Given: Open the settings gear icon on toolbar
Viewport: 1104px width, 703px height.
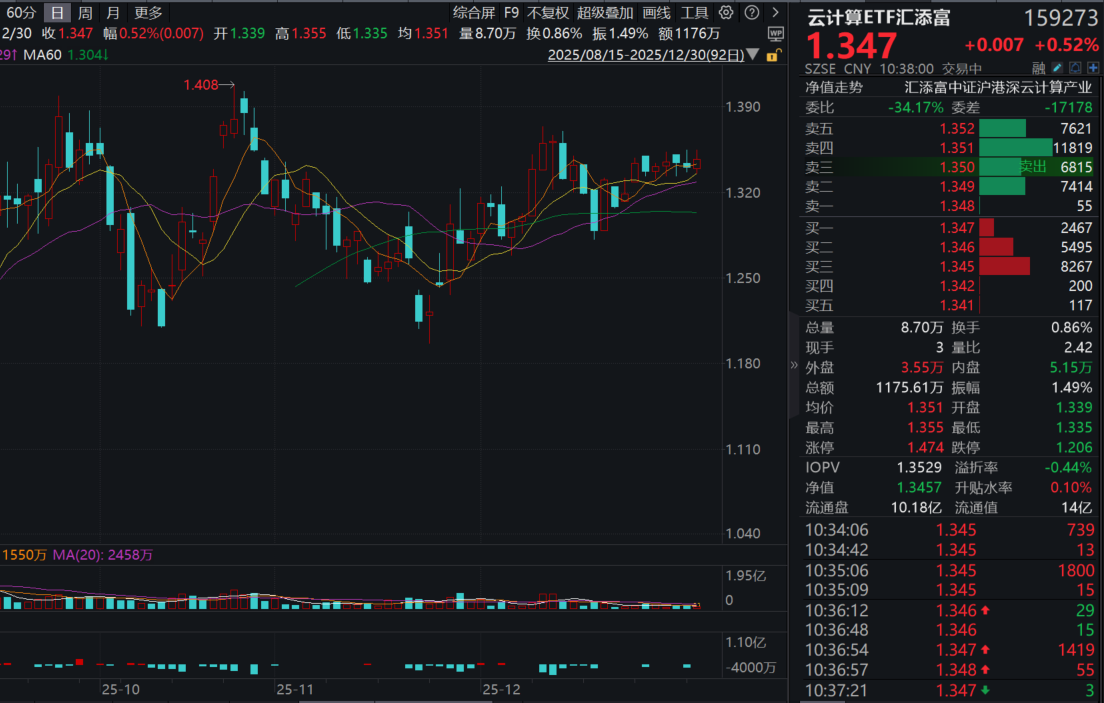Looking at the screenshot, I should 725,13.
